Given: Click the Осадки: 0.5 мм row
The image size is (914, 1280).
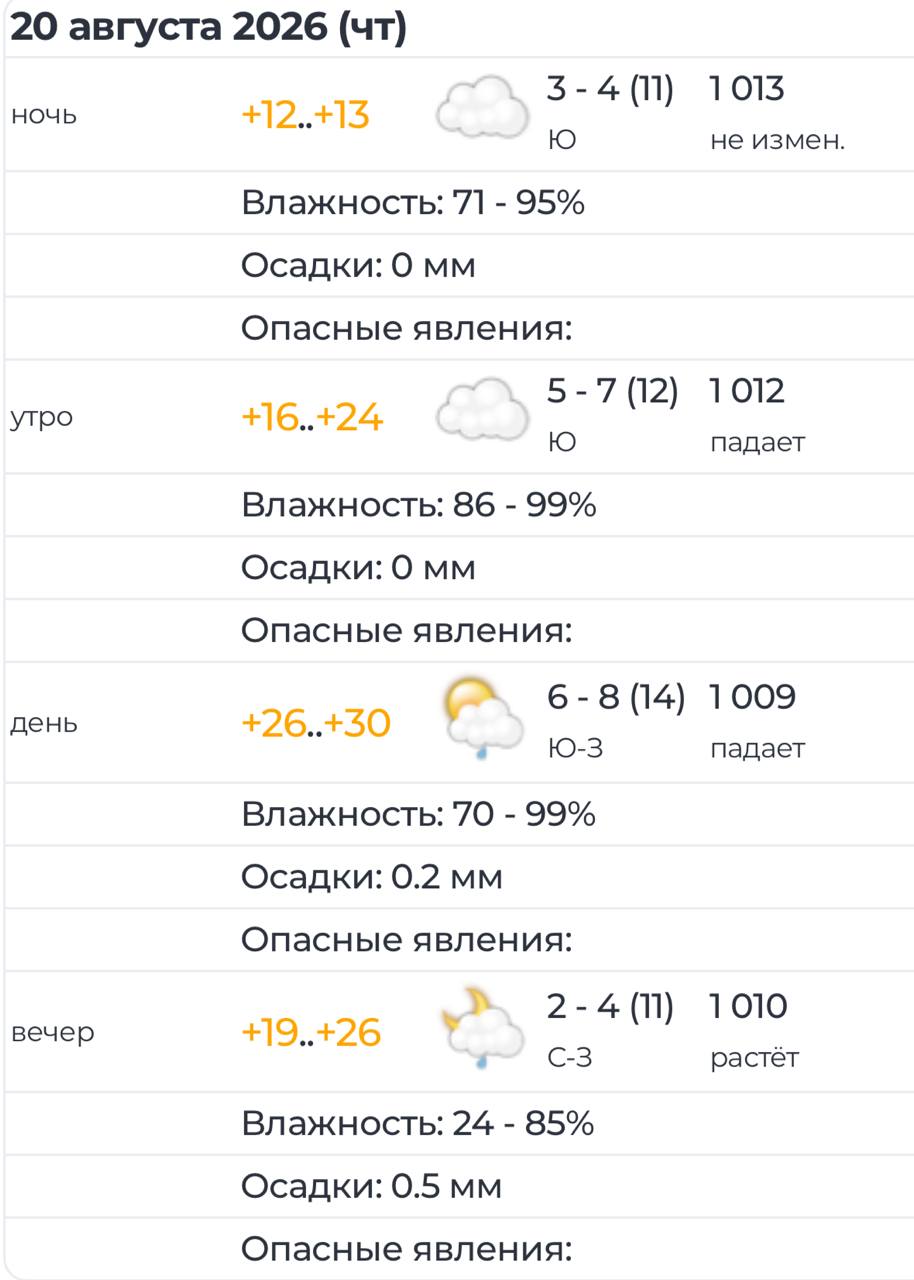Looking at the screenshot, I should coord(460,1186).
